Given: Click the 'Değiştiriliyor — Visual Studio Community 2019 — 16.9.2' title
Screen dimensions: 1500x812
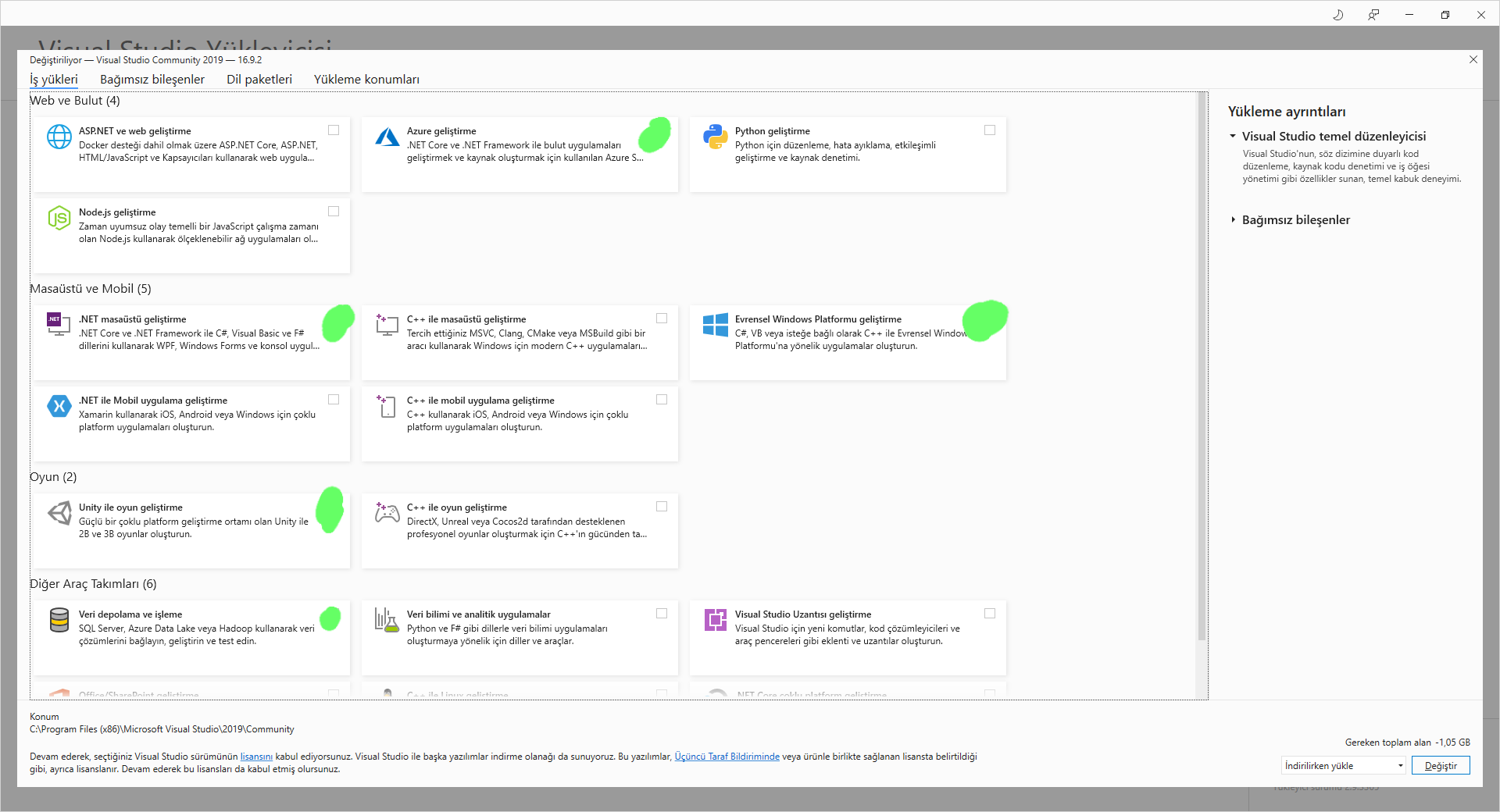Looking at the screenshot, I should point(146,60).
